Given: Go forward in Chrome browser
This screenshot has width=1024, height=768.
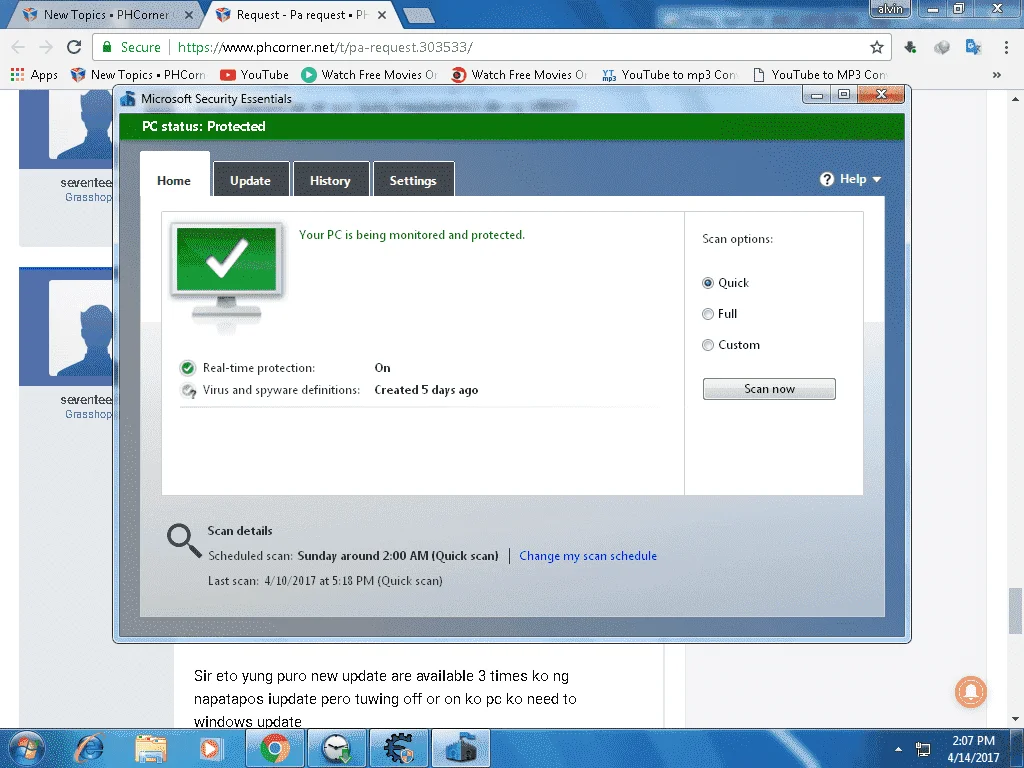Looking at the screenshot, I should click(x=46, y=47).
